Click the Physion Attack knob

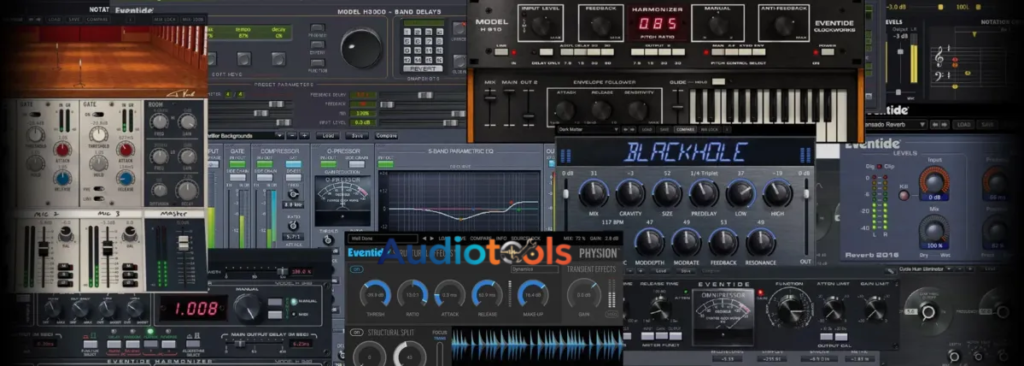click(x=450, y=295)
